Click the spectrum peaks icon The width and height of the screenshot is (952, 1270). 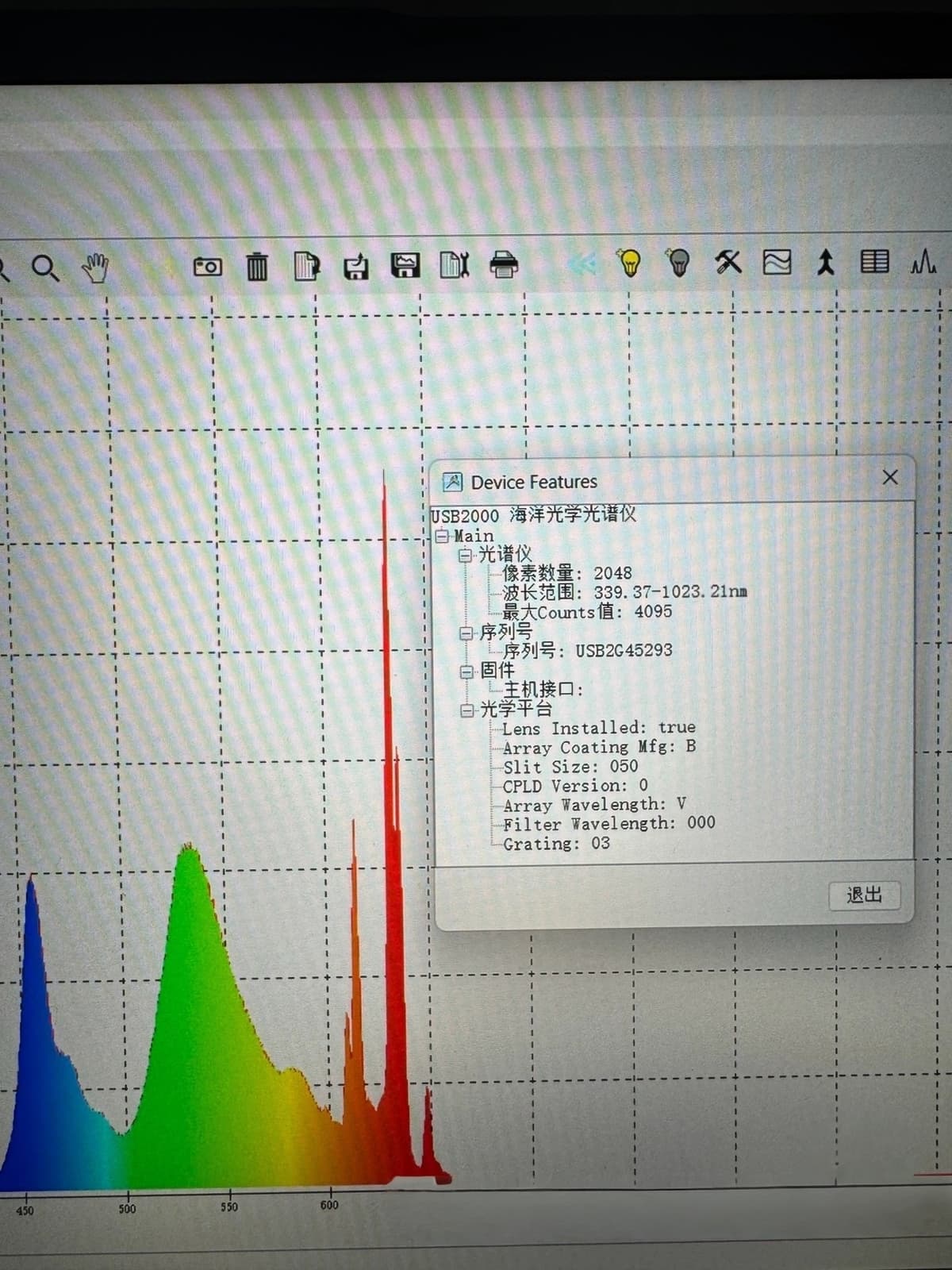tap(923, 261)
